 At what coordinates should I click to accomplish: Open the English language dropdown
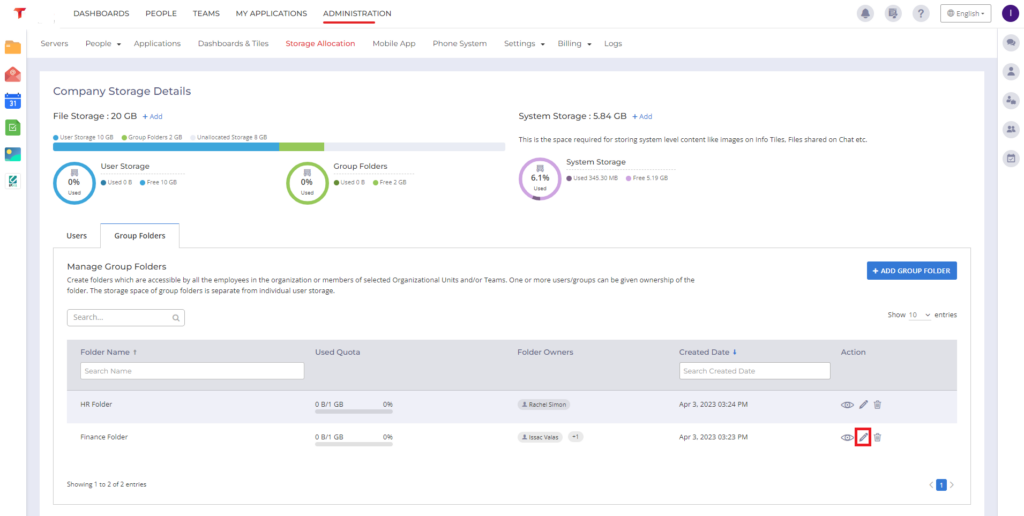(965, 13)
